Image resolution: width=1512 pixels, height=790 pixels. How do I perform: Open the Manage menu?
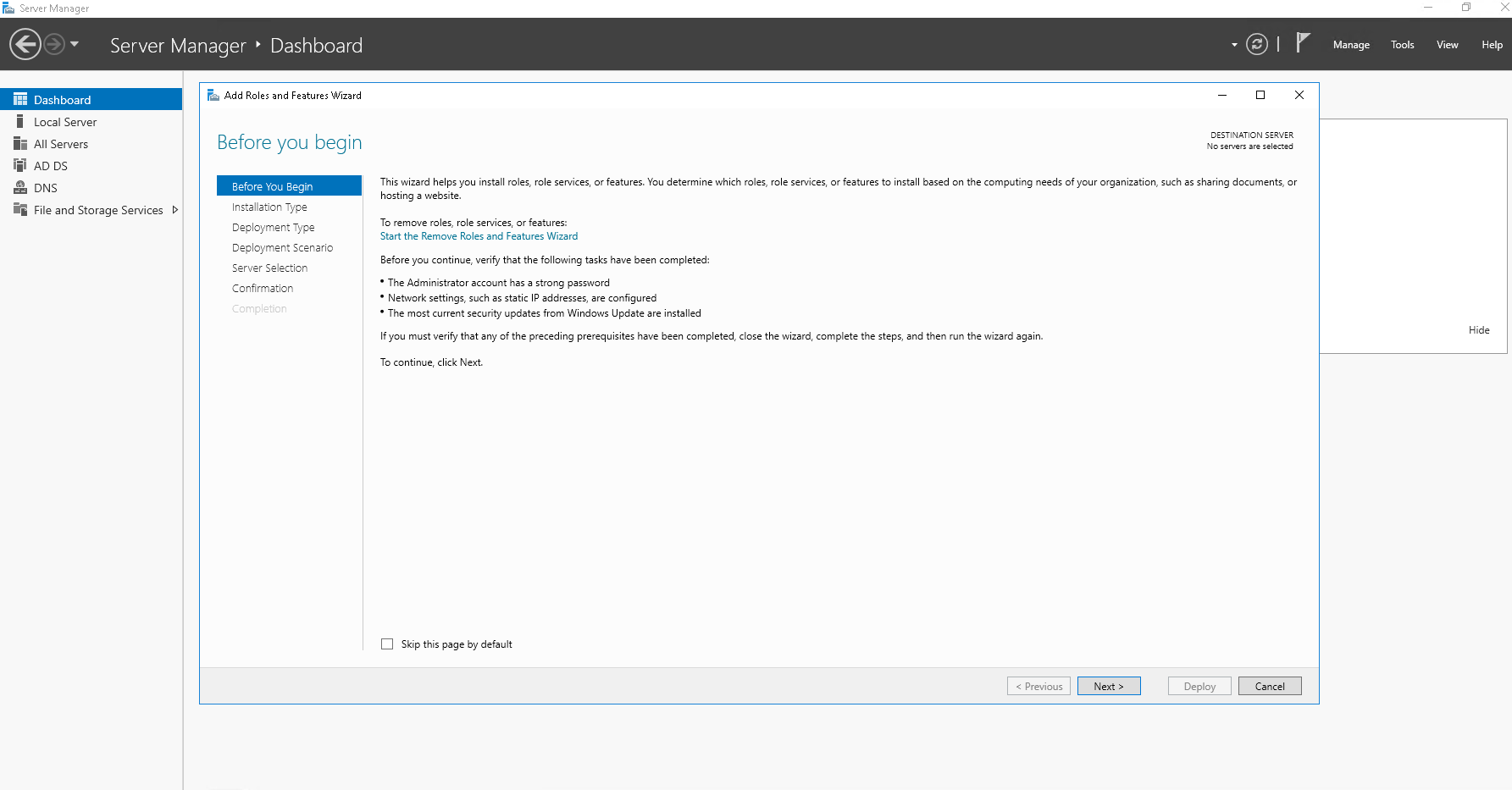tap(1351, 45)
